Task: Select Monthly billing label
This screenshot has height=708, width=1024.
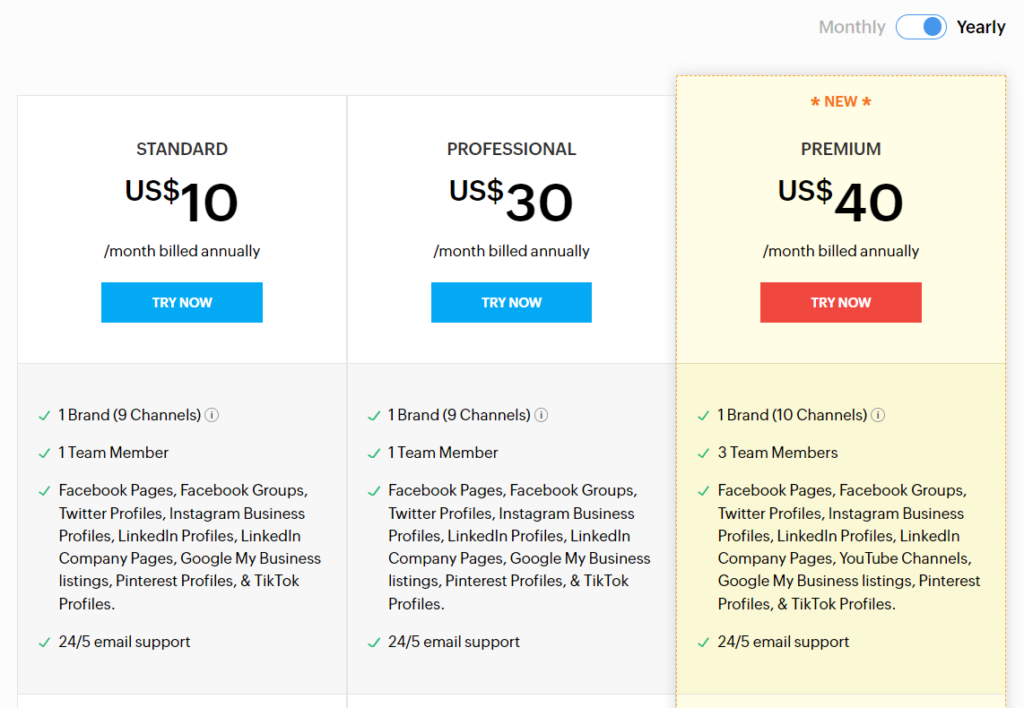Action: click(852, 27)
